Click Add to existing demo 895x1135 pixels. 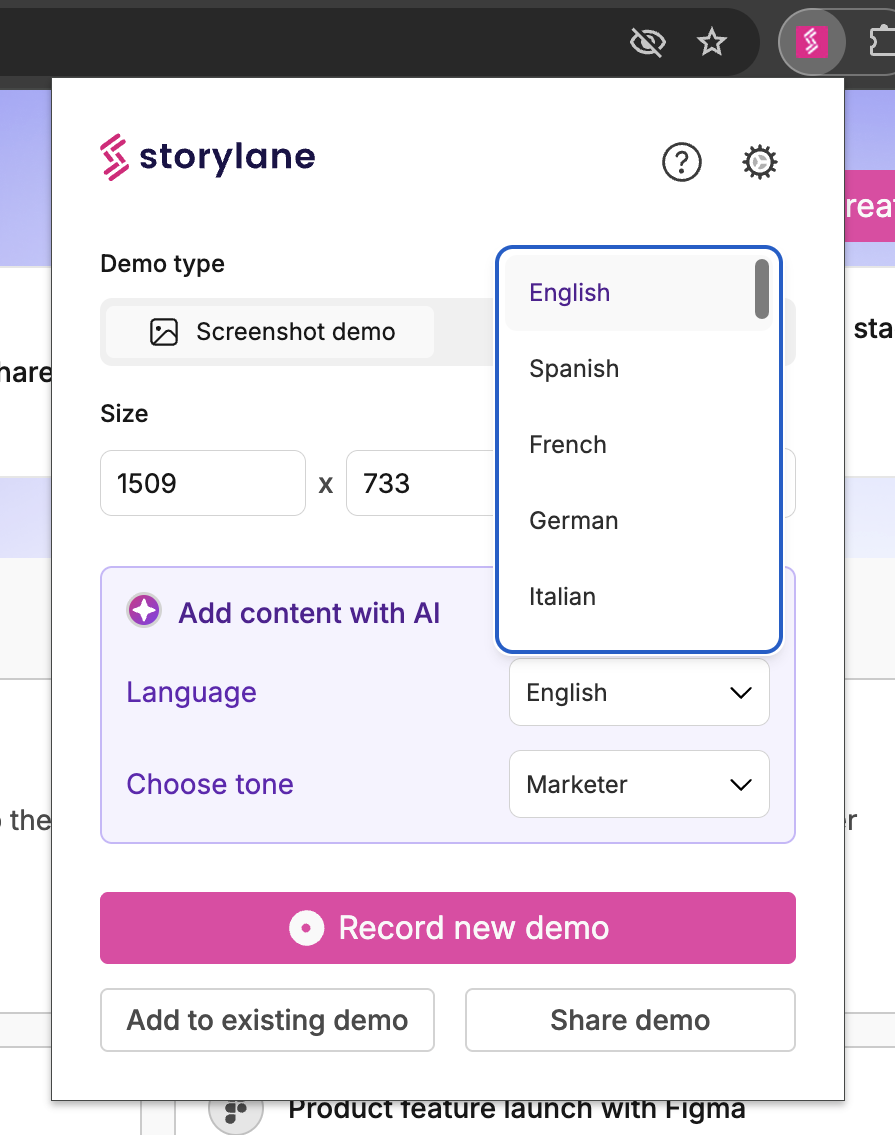click(x=267, y=1020)
